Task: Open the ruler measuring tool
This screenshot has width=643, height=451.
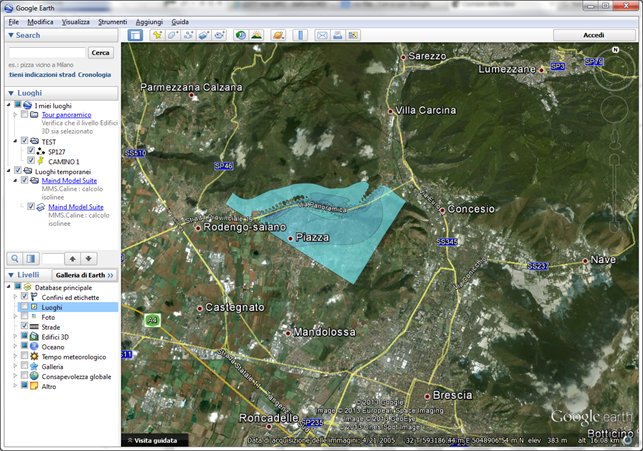Action: coord(300,35)
